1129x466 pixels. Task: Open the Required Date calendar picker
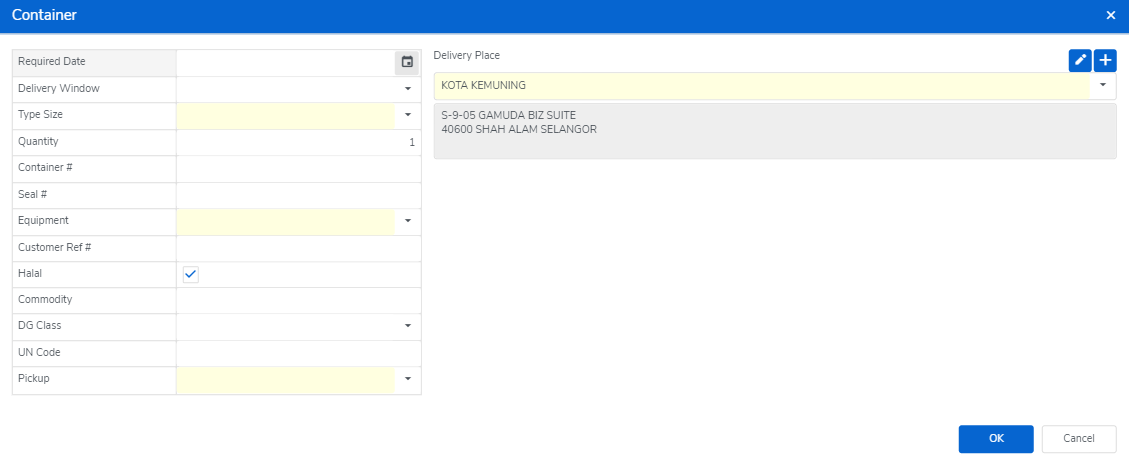pos(407,62)
